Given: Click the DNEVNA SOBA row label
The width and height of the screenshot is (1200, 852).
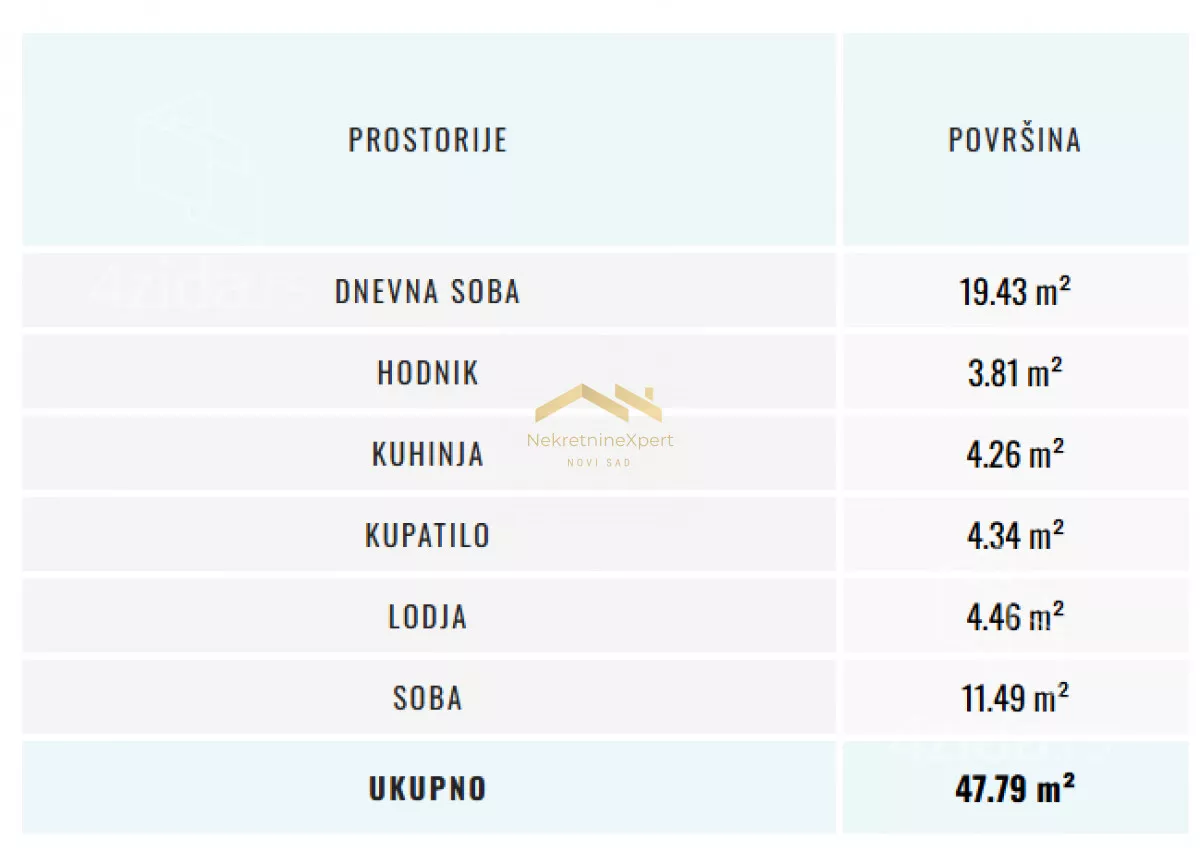Looking at the screenshot, I should tap(428, 292).
